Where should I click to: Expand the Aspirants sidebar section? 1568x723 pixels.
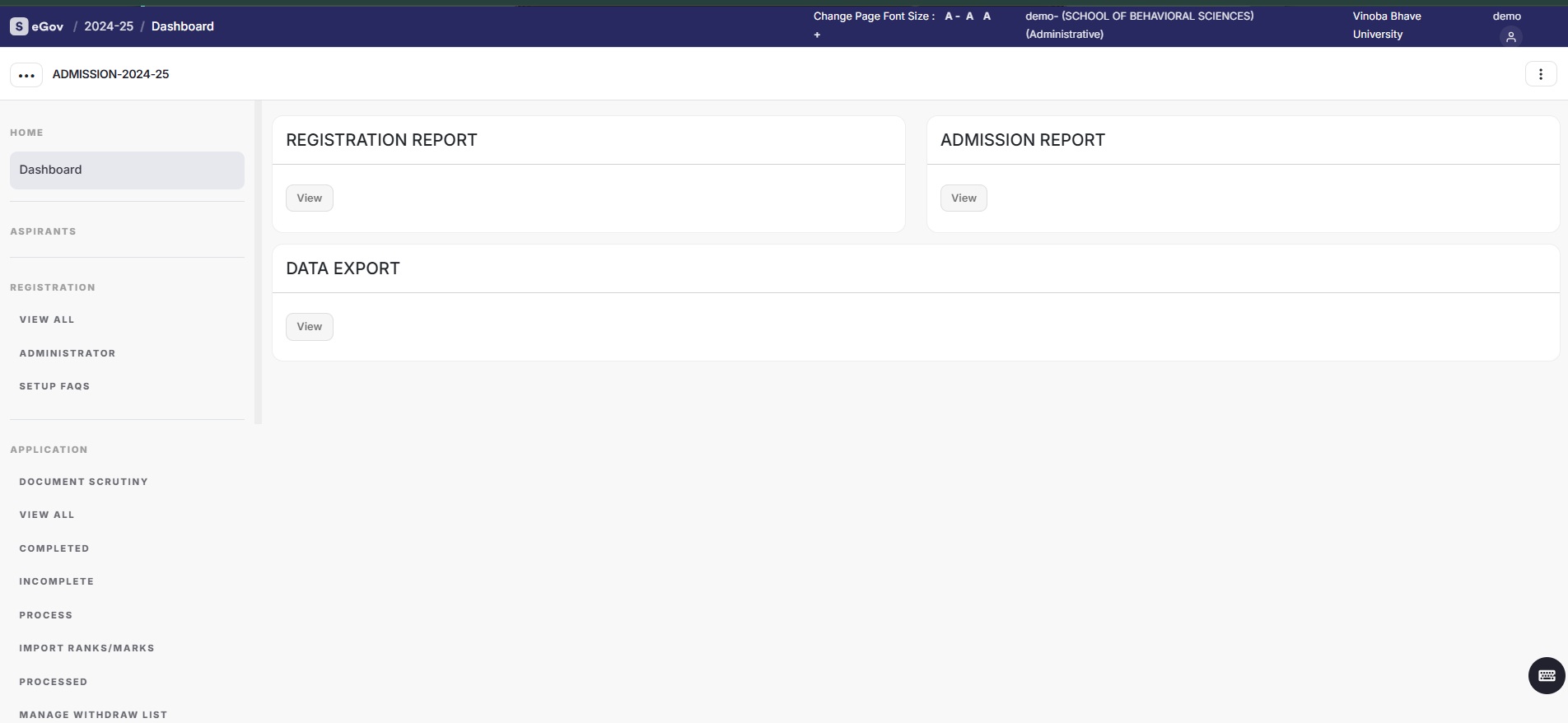44,231
